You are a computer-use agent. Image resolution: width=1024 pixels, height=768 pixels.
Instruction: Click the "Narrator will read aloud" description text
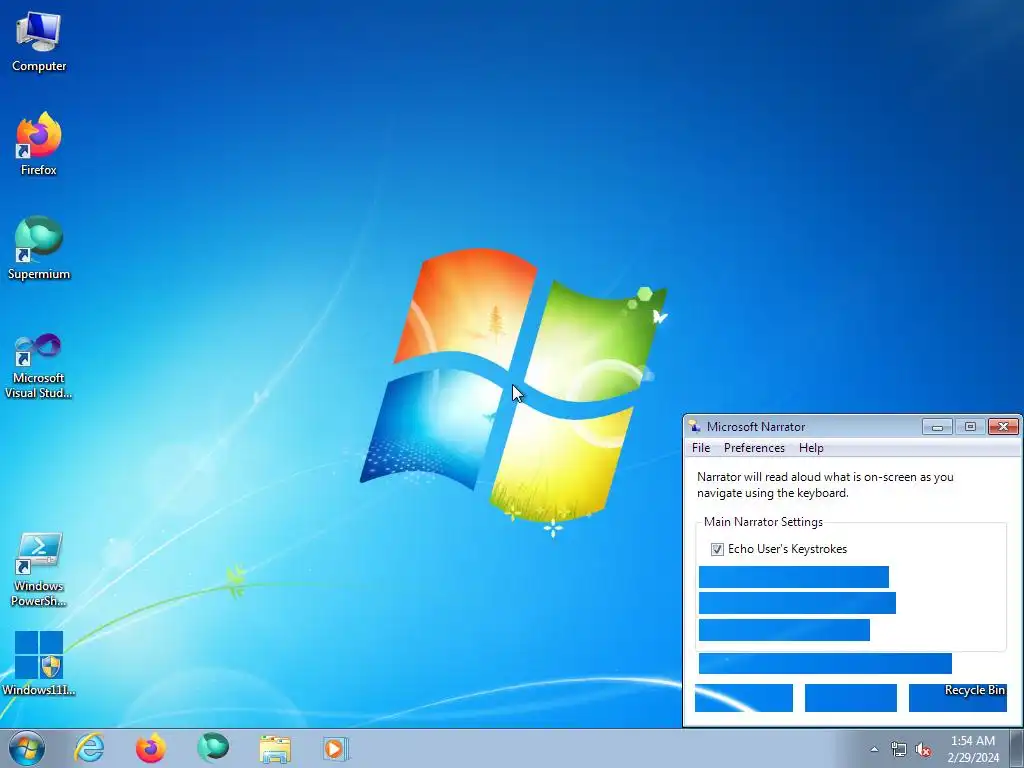pyautogui.click(x=825, y=485)
